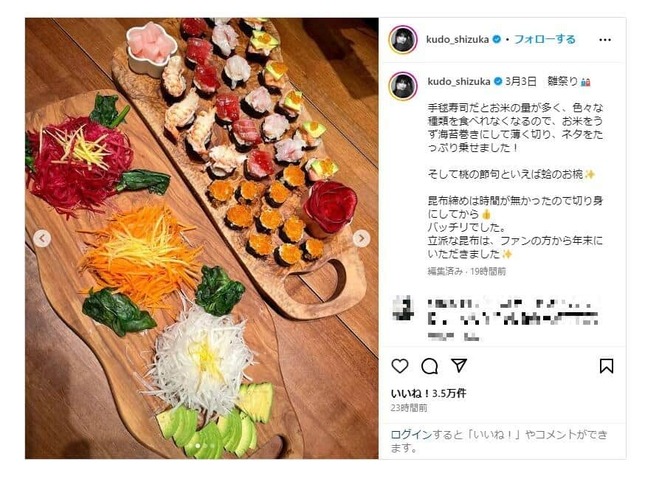Like the post with the heart icon
Image resolution: width=645 pixels, height=479 pixels.
399,366
